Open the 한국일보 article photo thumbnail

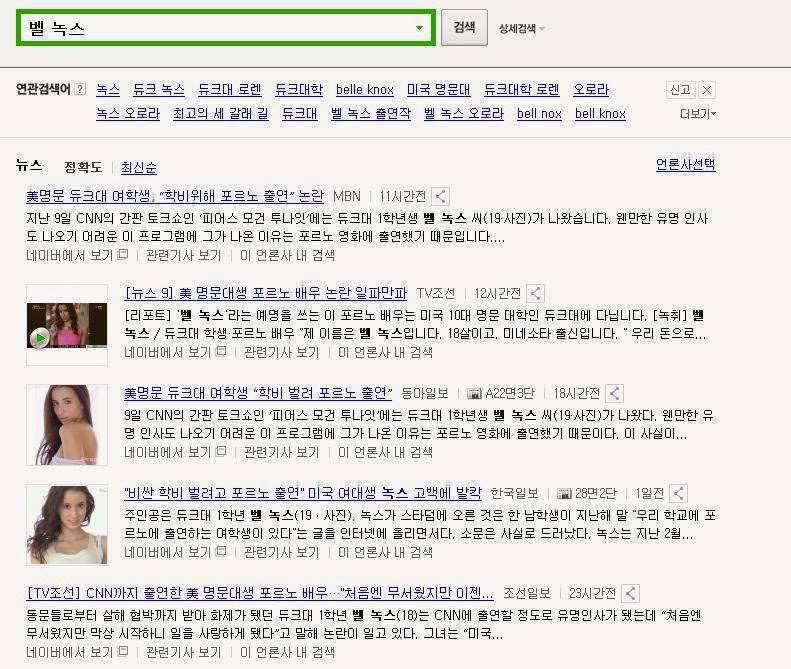tap(67, 524)
